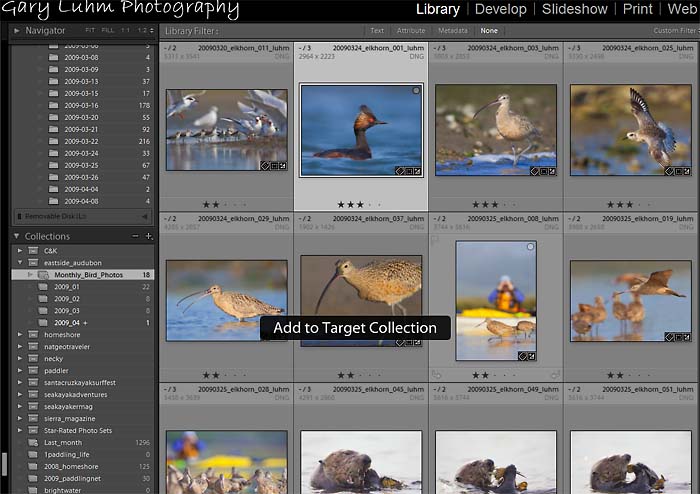Click develop badge on elkhorn_019 thumbnail

[687, 337]
